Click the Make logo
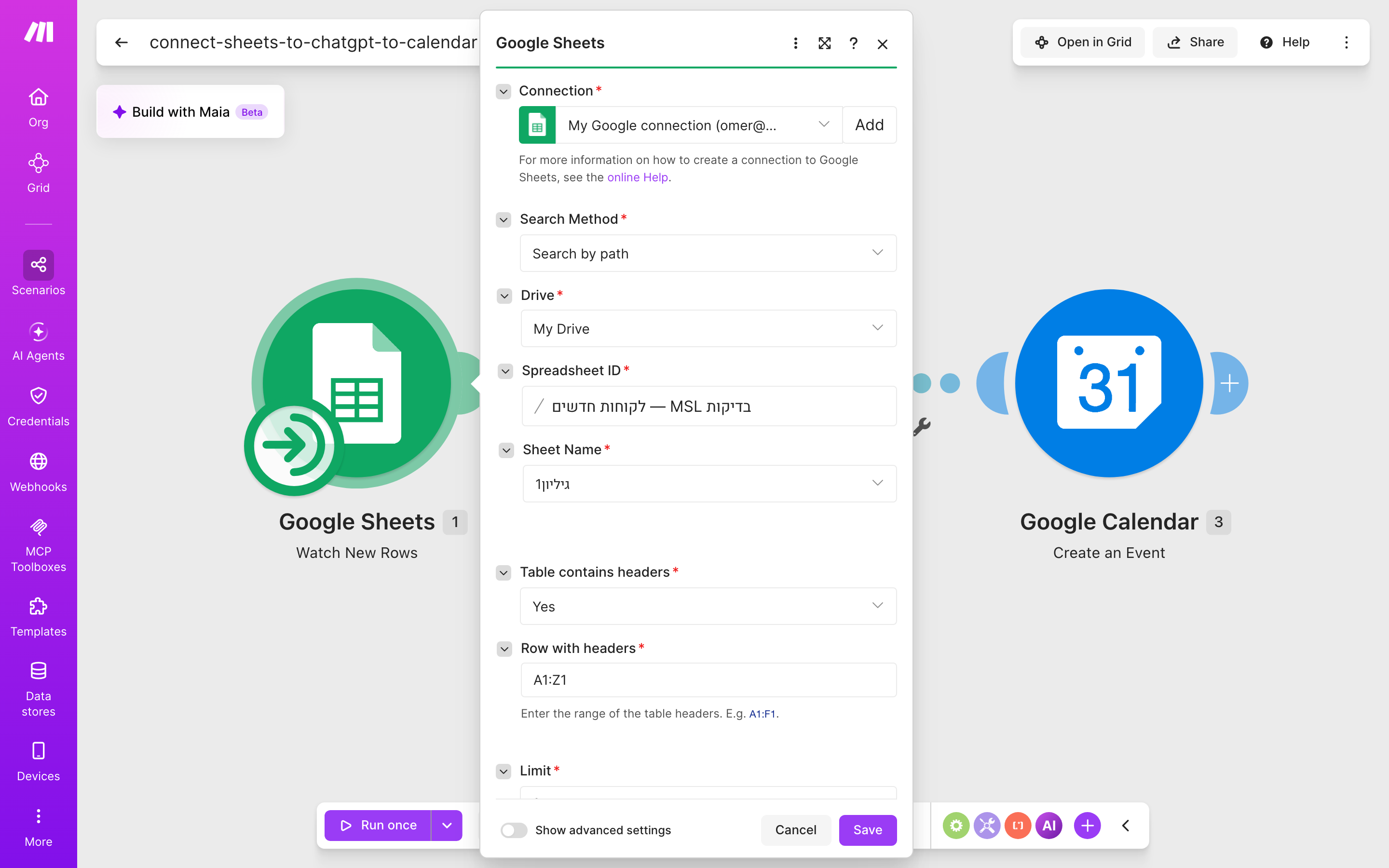Image resolution: width=1389 pixels, height=868 pixels. [x=39, y=32]
